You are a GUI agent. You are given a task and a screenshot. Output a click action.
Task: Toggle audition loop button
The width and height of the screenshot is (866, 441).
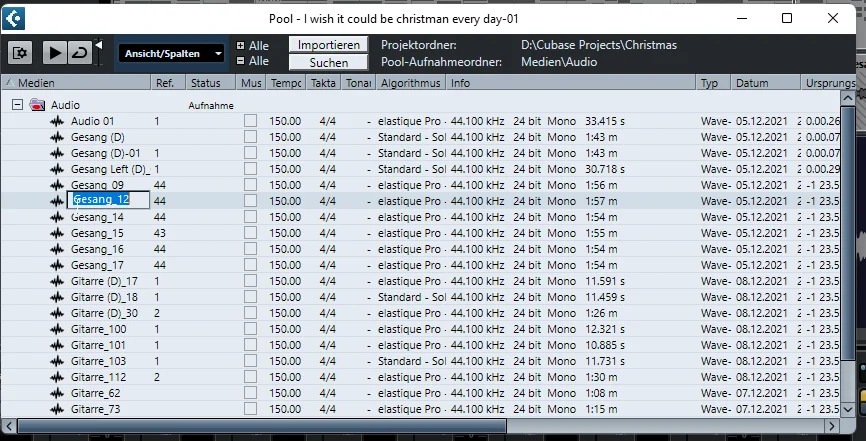(x=80, y=53)
